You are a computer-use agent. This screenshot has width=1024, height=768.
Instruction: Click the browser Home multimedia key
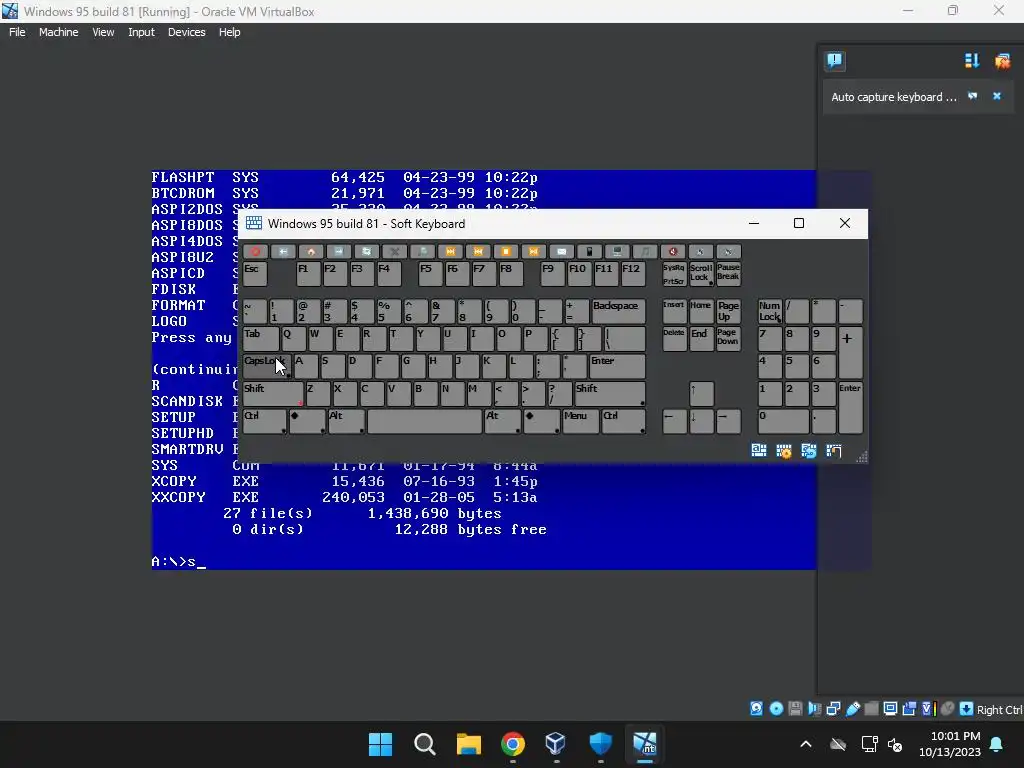click(x=311, y=251)
